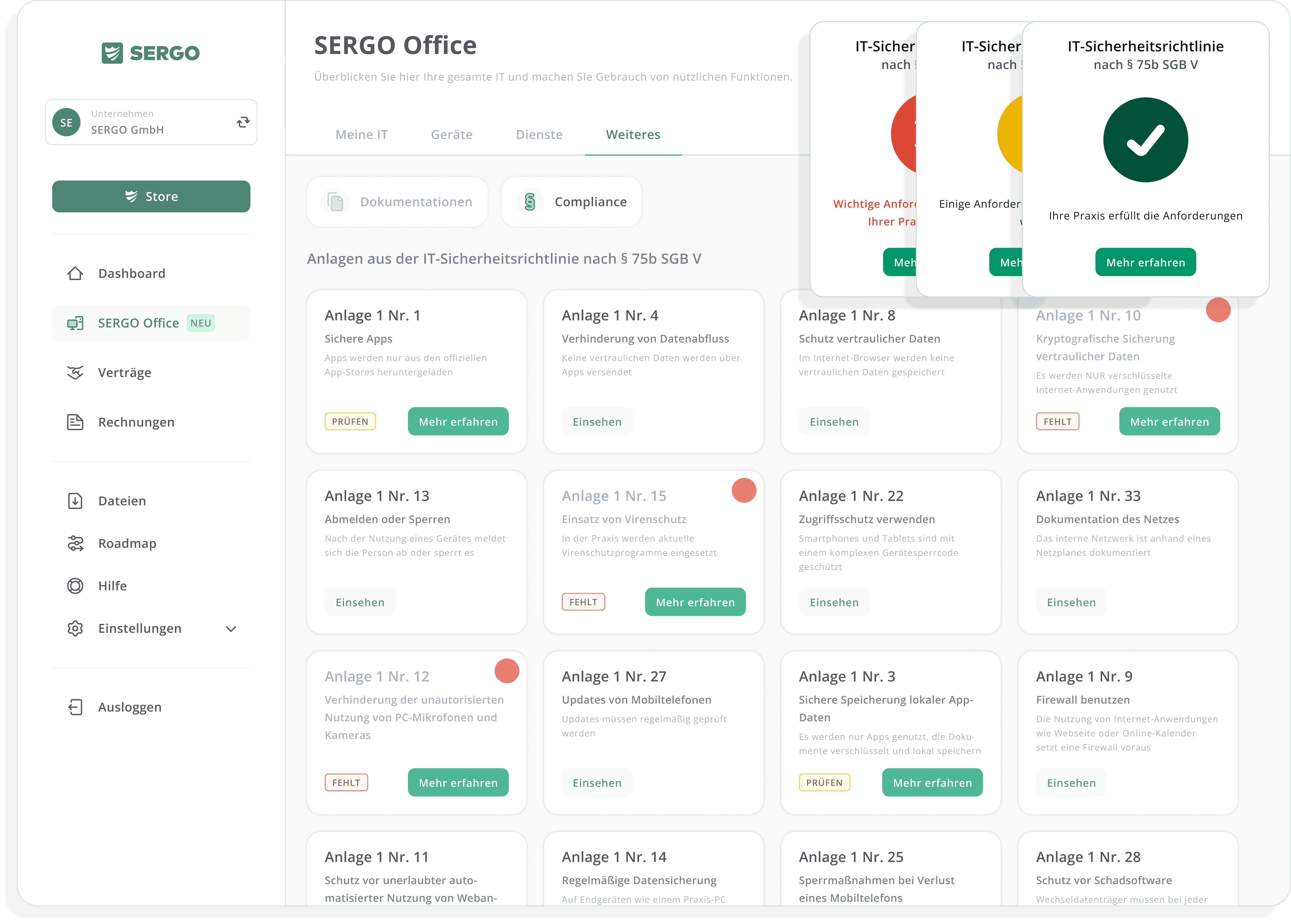Click Mehr erfahren for Anlage 1 Nr. 3
Screen dimensions: 1291x924
tap(932, 783)
